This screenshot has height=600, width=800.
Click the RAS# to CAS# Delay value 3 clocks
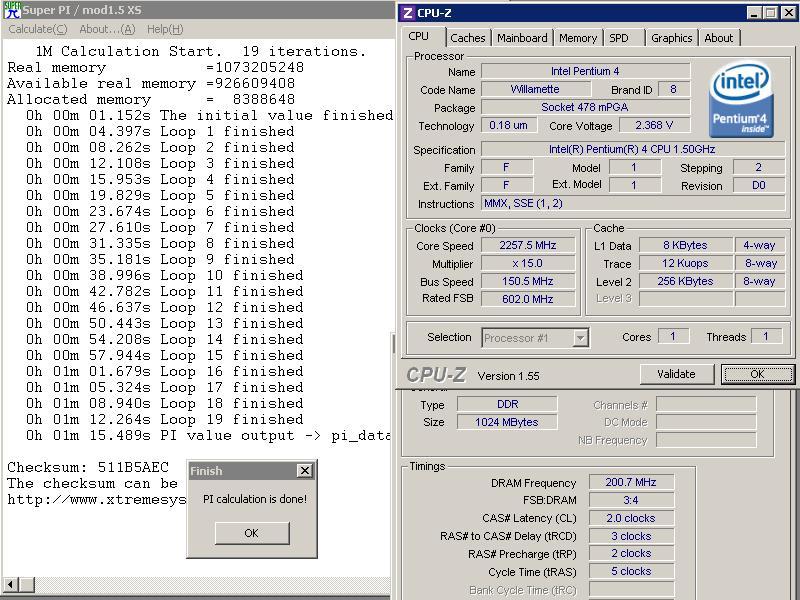631,536
